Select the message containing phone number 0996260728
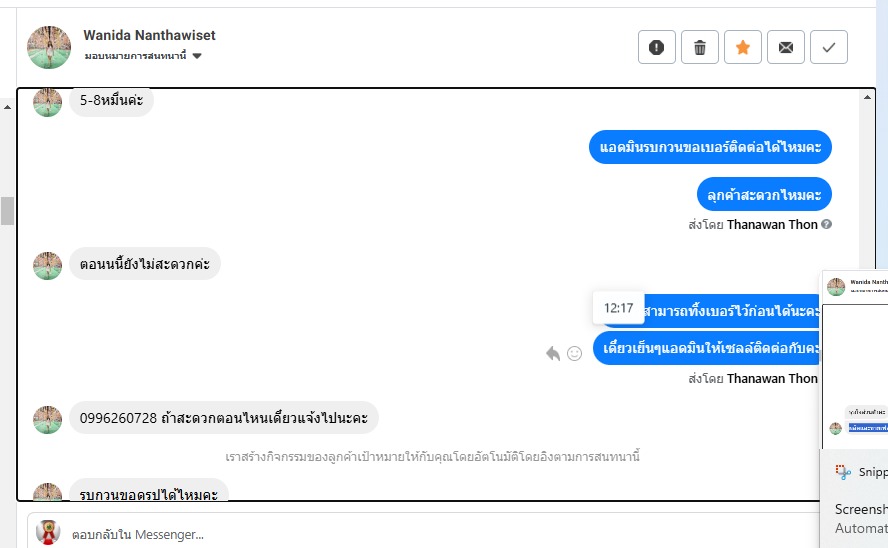The width and height of the screenshot is (888, 548). tap(224, 418)
